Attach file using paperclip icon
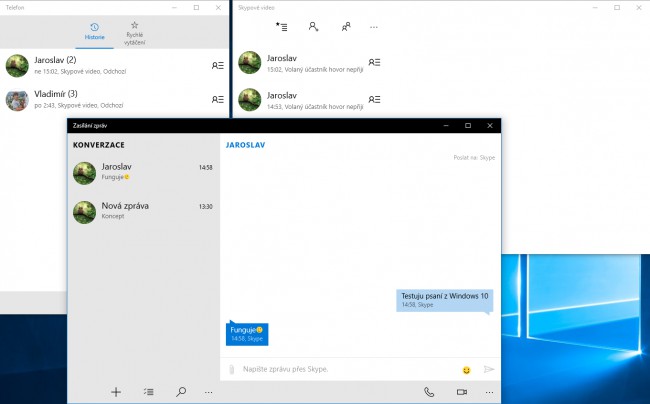 click(232, 369)
